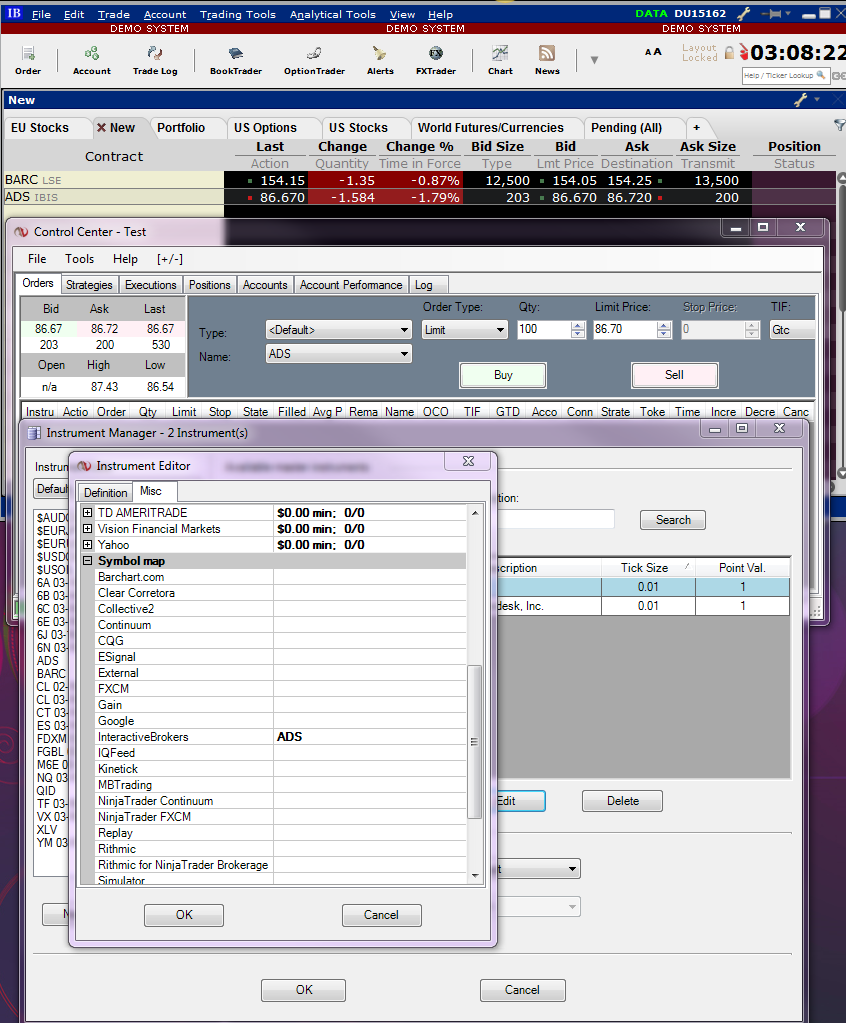The image size is (846, 1023).
Task: Close the New tab with X icon
Action: click(x=101, y=128)
